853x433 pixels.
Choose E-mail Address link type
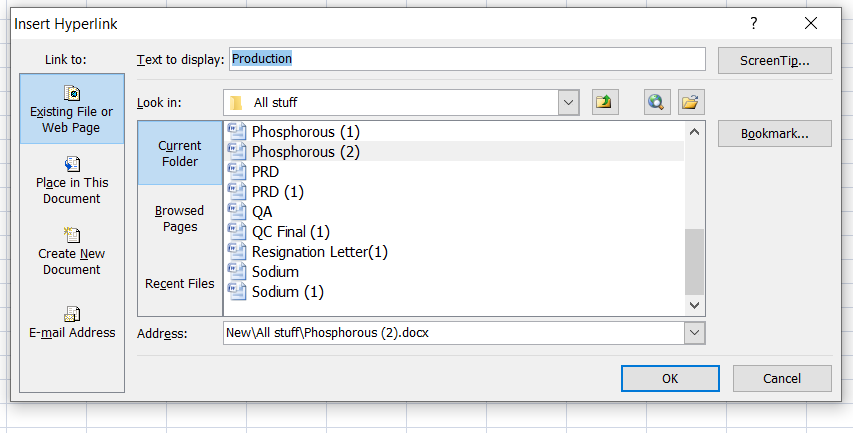pos(71,323)
